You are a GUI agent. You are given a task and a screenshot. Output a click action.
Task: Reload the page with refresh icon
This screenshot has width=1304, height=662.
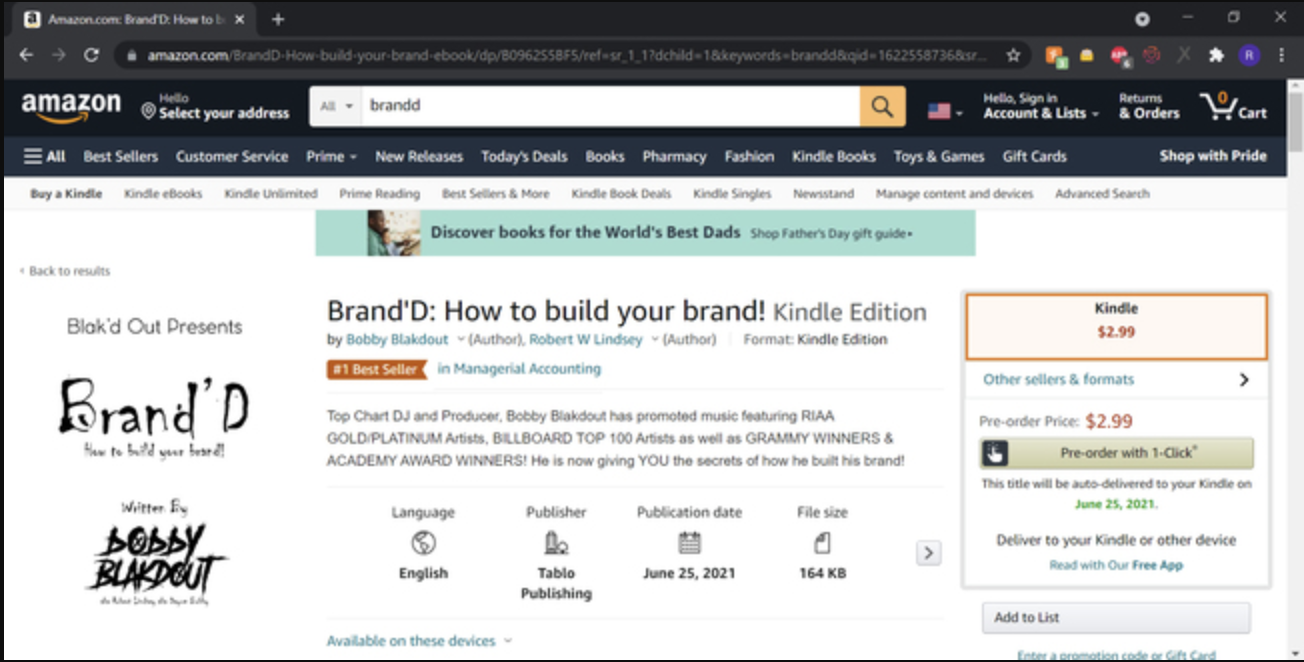(x=91, y=55)
